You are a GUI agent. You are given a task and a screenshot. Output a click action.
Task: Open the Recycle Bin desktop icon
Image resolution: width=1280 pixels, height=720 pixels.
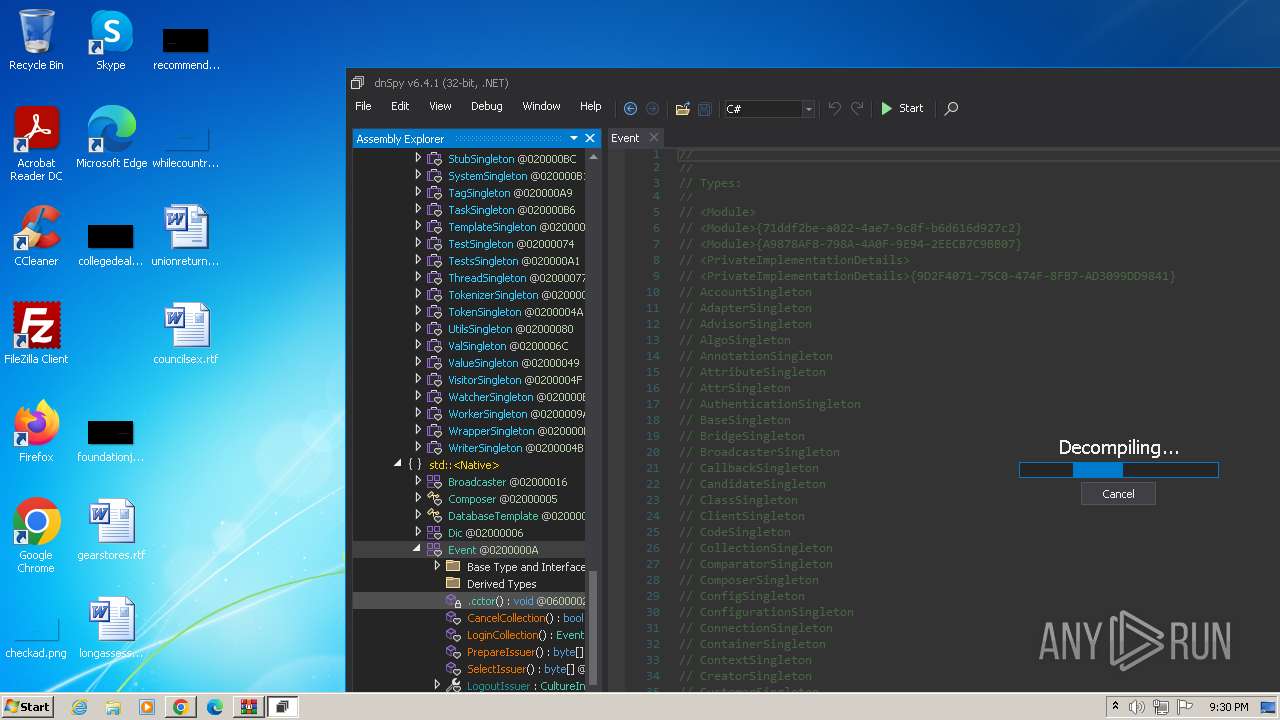coord(36,40)
